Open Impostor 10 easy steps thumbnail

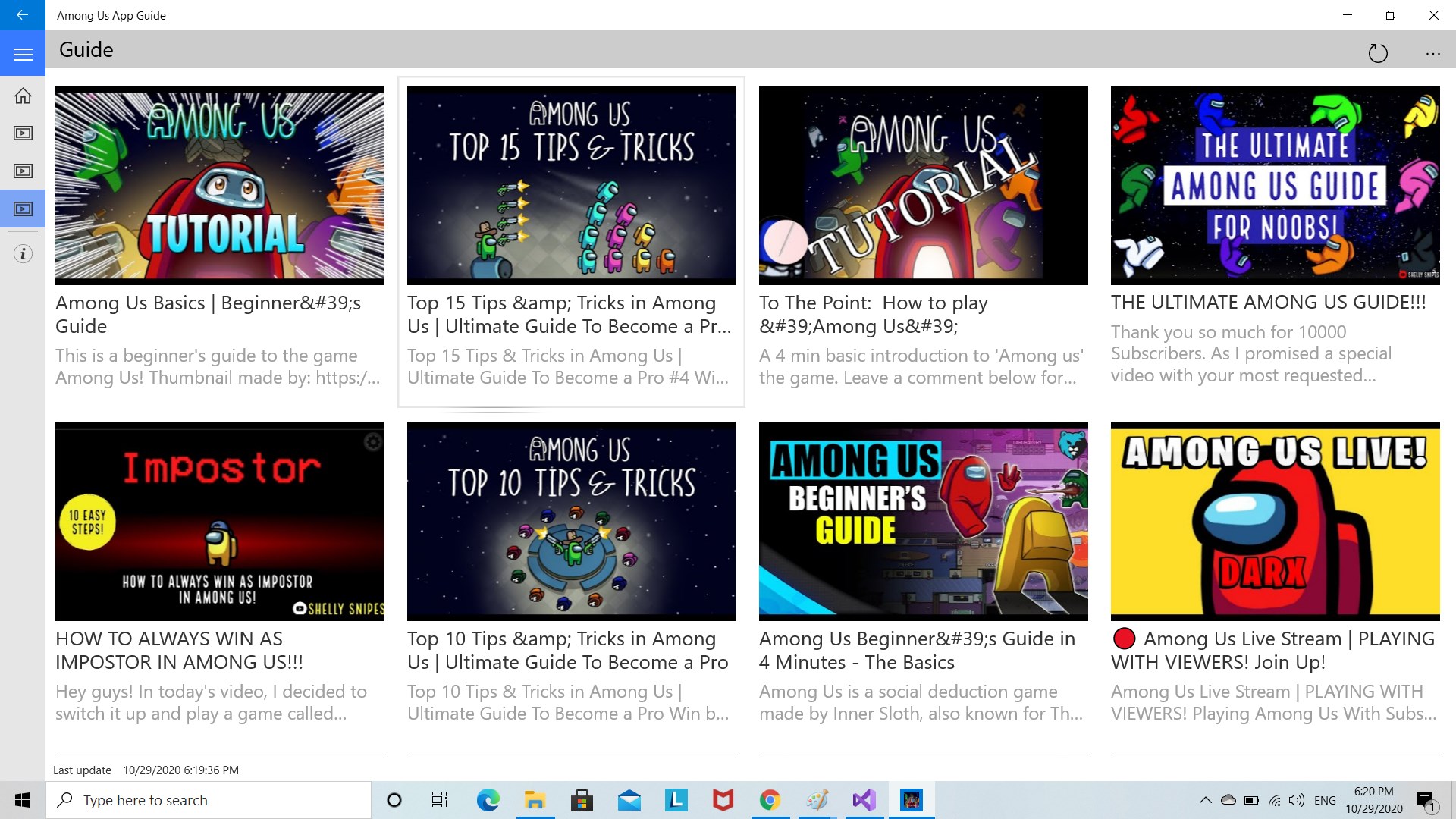click(219, 521)
